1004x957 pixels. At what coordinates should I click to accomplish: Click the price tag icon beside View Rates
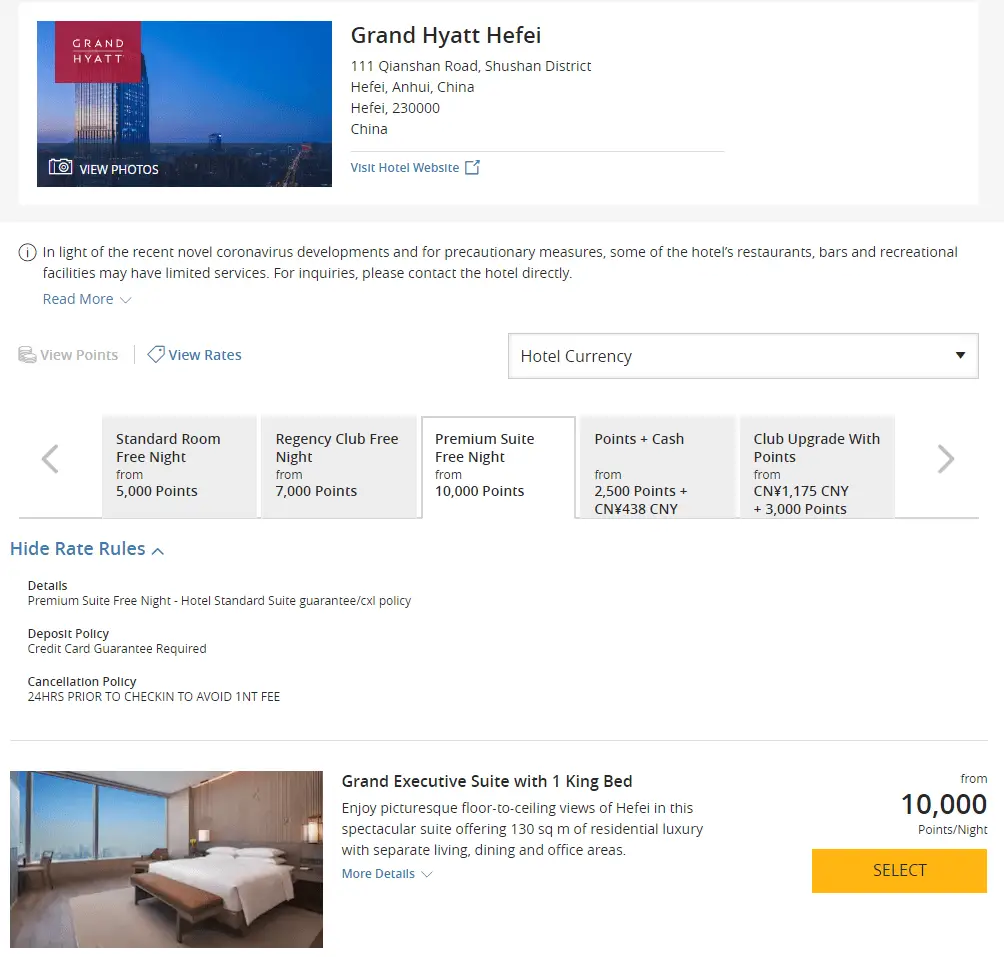(156, 354)
